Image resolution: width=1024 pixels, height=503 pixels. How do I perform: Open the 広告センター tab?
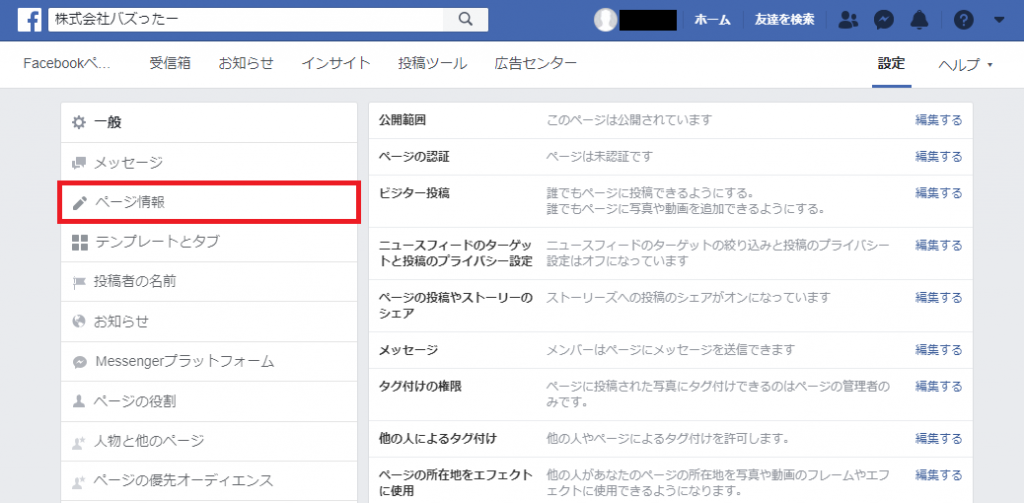pos(535,64)
